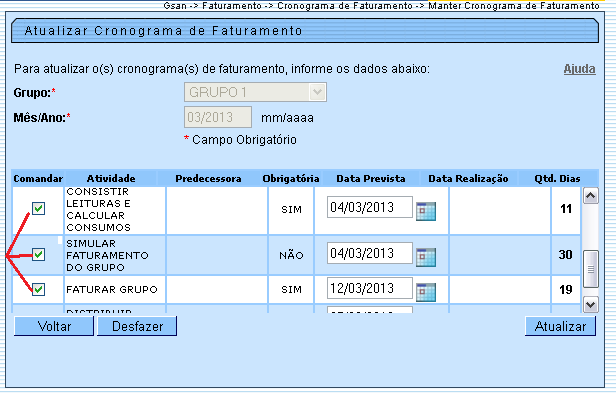Edit date 12/03/2013 in FATURAR GRUPO row
This screenshot has width=616, height=395.
(x=370, y=288)
